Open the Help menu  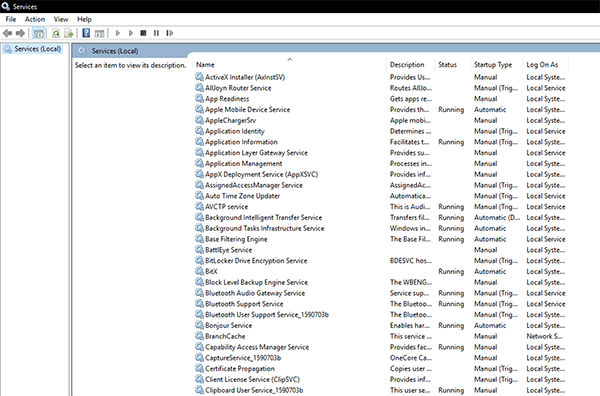coord(84,19)
